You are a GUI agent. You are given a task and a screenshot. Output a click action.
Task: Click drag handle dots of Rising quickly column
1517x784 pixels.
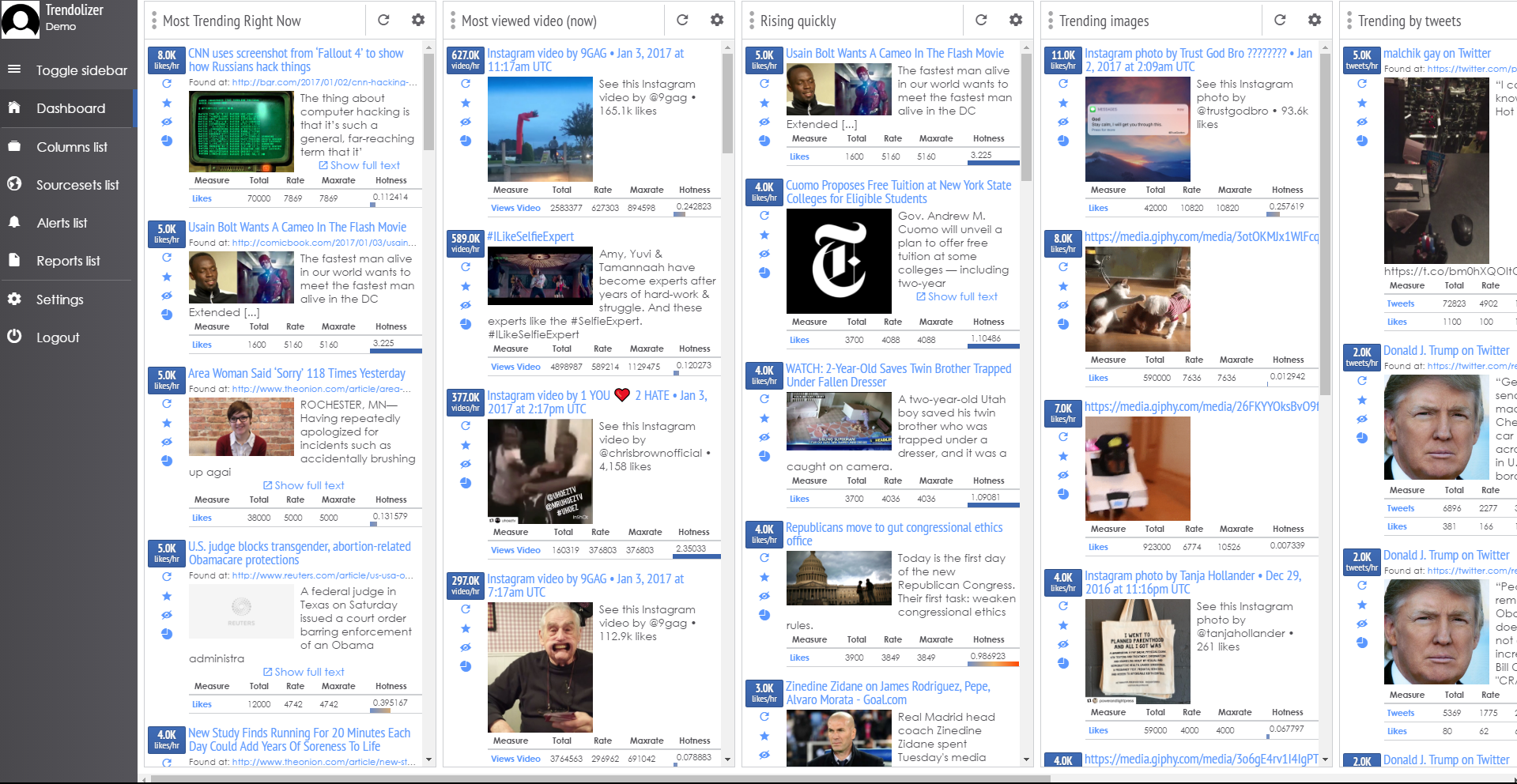tap(751, 21)
